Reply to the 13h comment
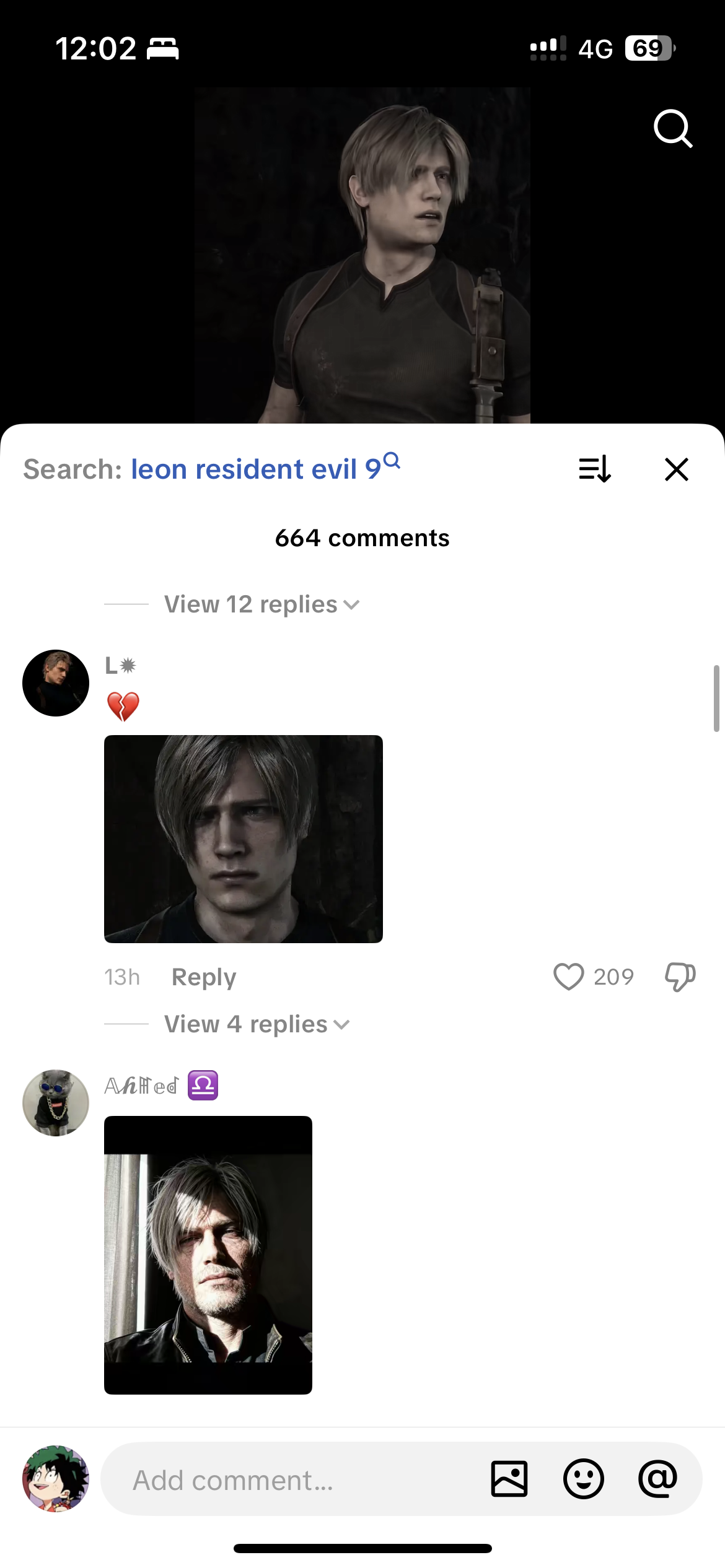Viewport: 725px width, 1568px height. click(x=204, y=977)
